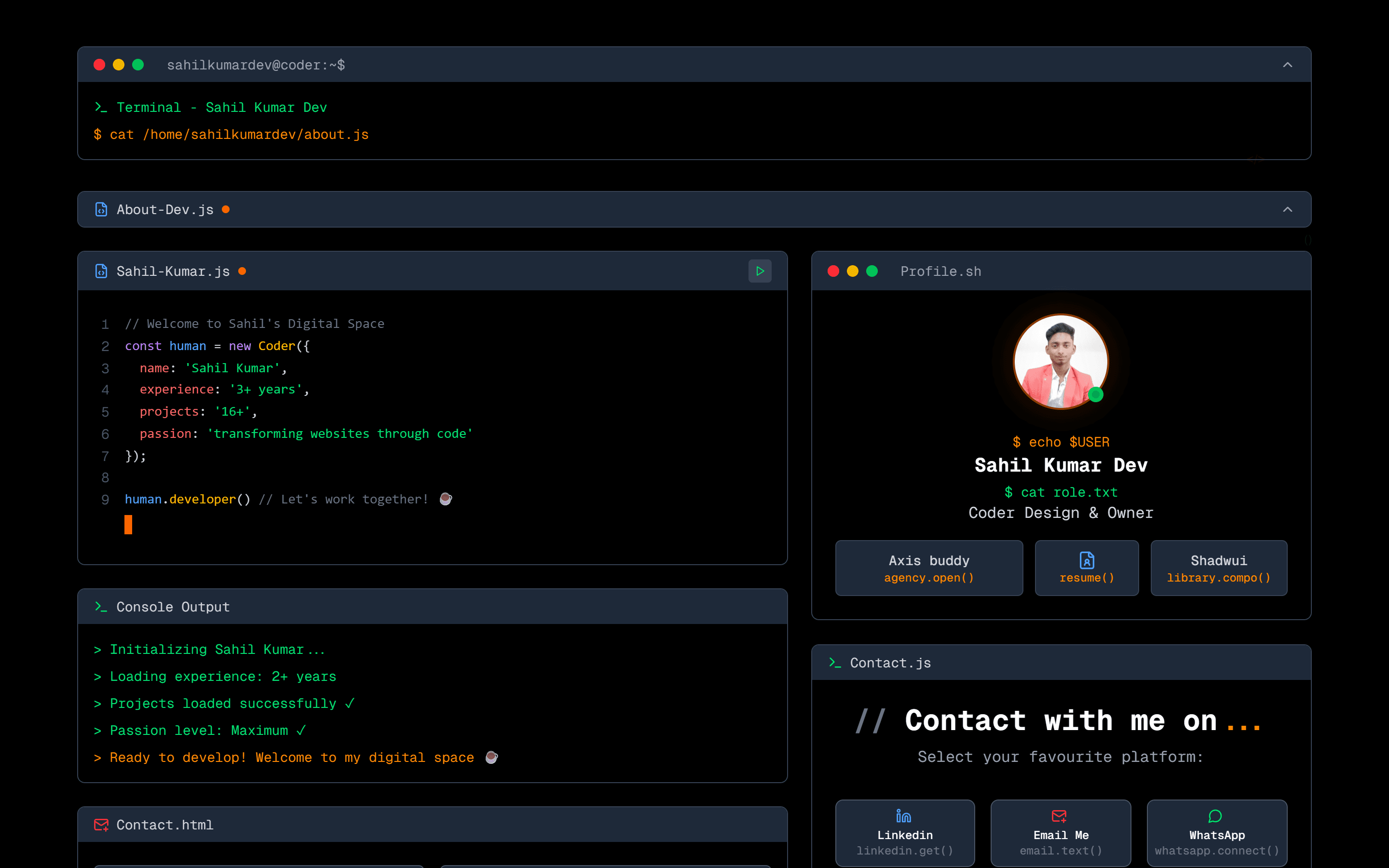Open the Axis buddy agency.open() button
The height and width of the screenshot is (868, 1389).
(x=929, y=568)
